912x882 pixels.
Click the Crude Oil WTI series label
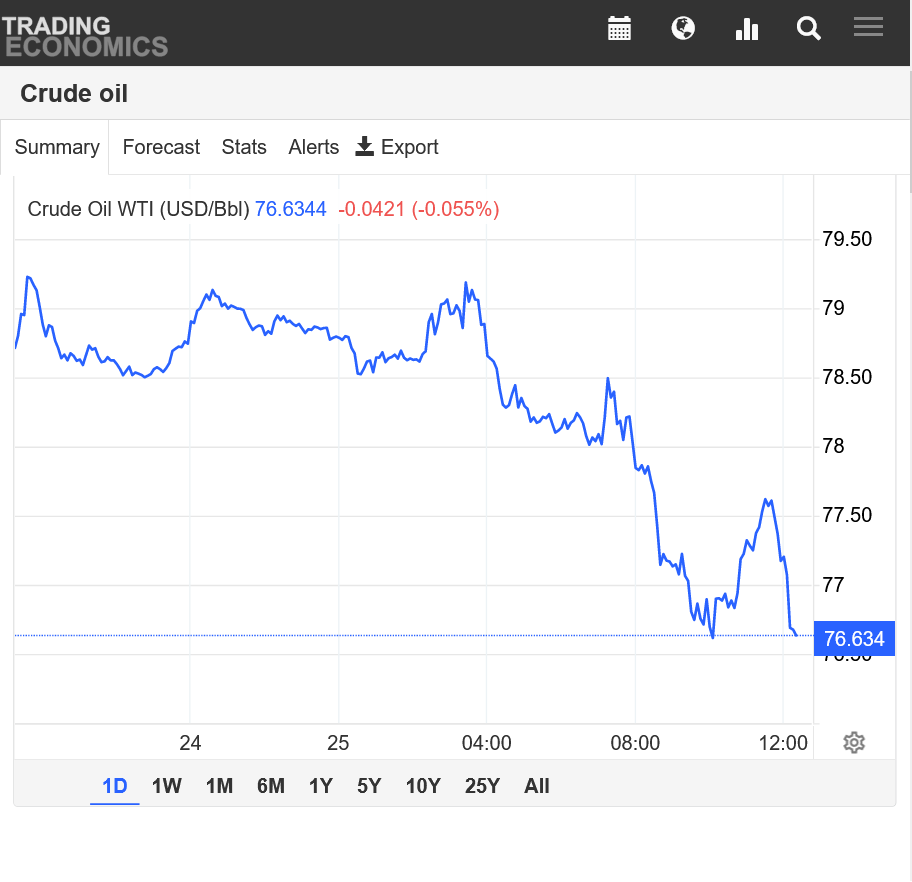click(x=138, y=209)
